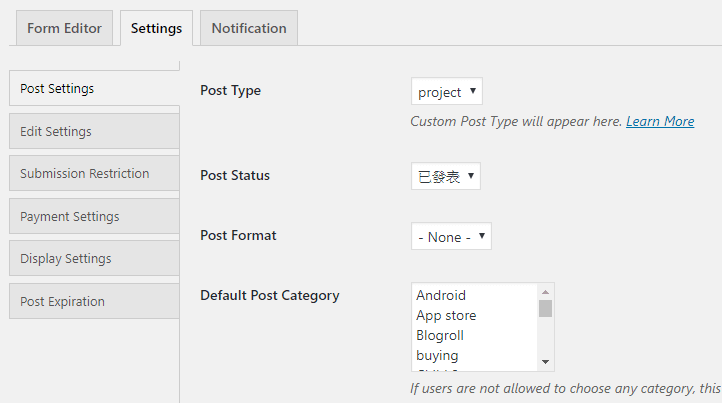Open Display Settings section
722x403 pixels.
pyautogui.click(x=94, y=258)
